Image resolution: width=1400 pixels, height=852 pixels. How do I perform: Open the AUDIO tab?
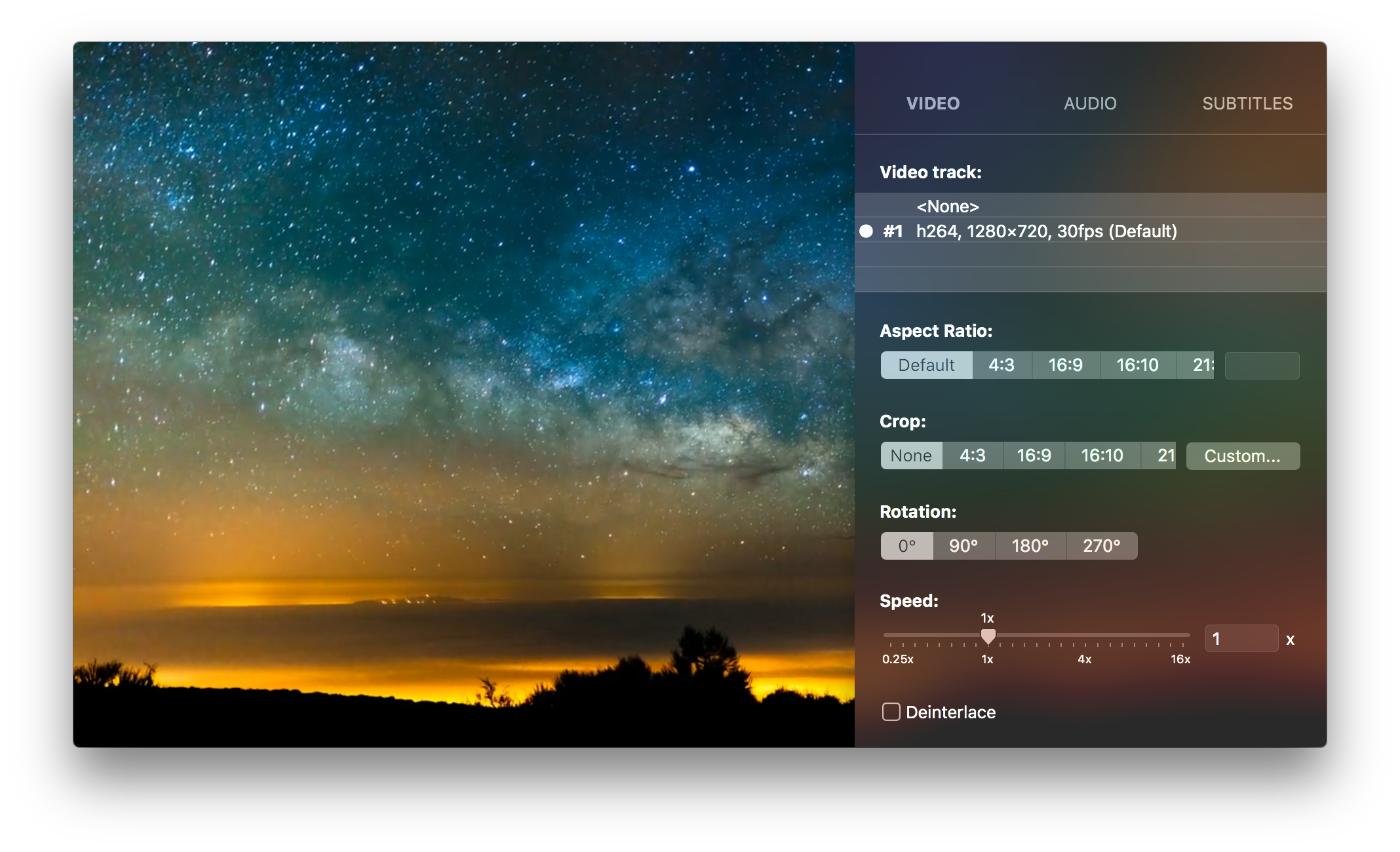(x=1090, y=104)
